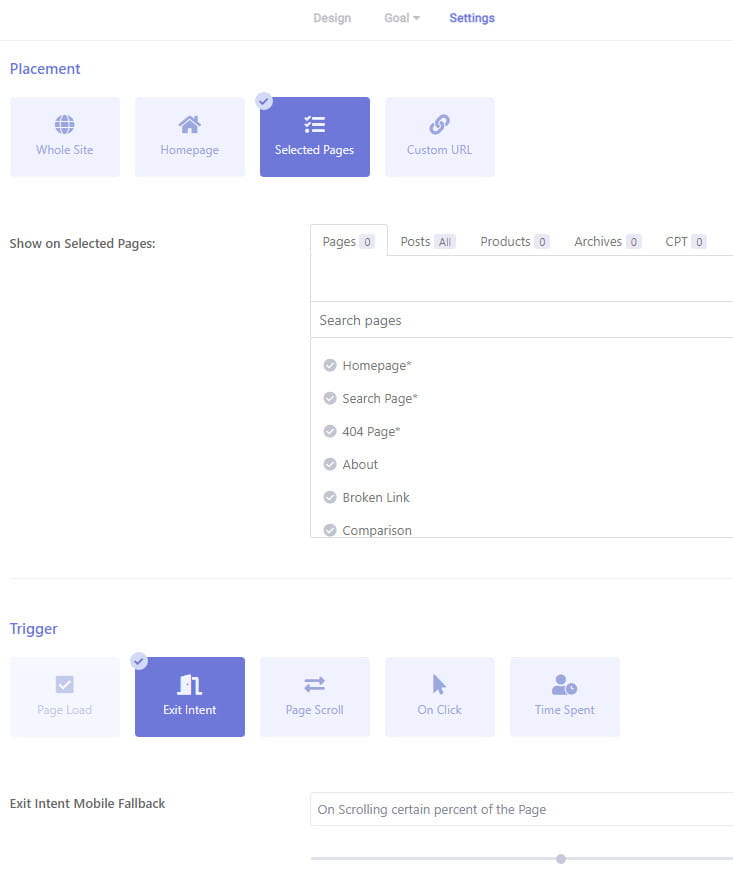This screenshot has height=896, width=733.
Task: Select the Exit Intent trigger
Action: [190, 697]
